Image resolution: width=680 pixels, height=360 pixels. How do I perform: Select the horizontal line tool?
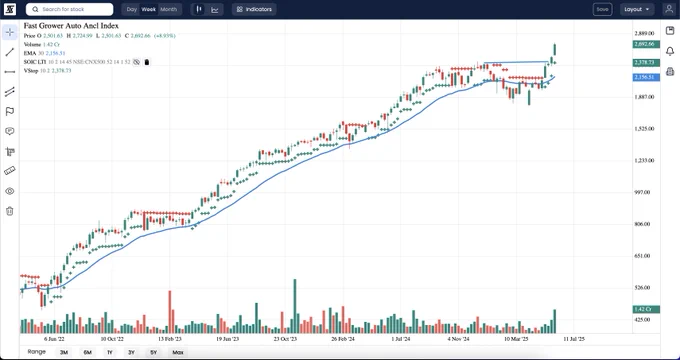10,72
